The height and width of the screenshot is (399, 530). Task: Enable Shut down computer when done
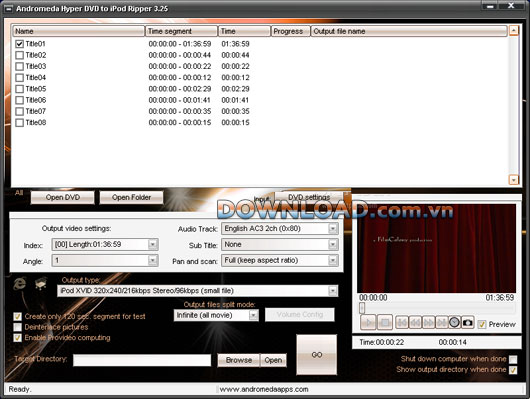click(x=513, y=359)
